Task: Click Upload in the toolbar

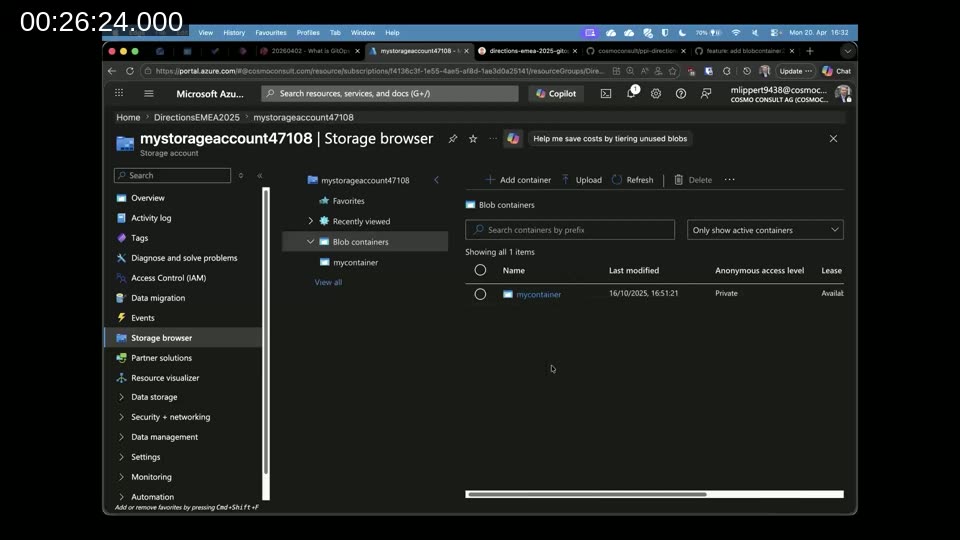Action: coord(582,180)
